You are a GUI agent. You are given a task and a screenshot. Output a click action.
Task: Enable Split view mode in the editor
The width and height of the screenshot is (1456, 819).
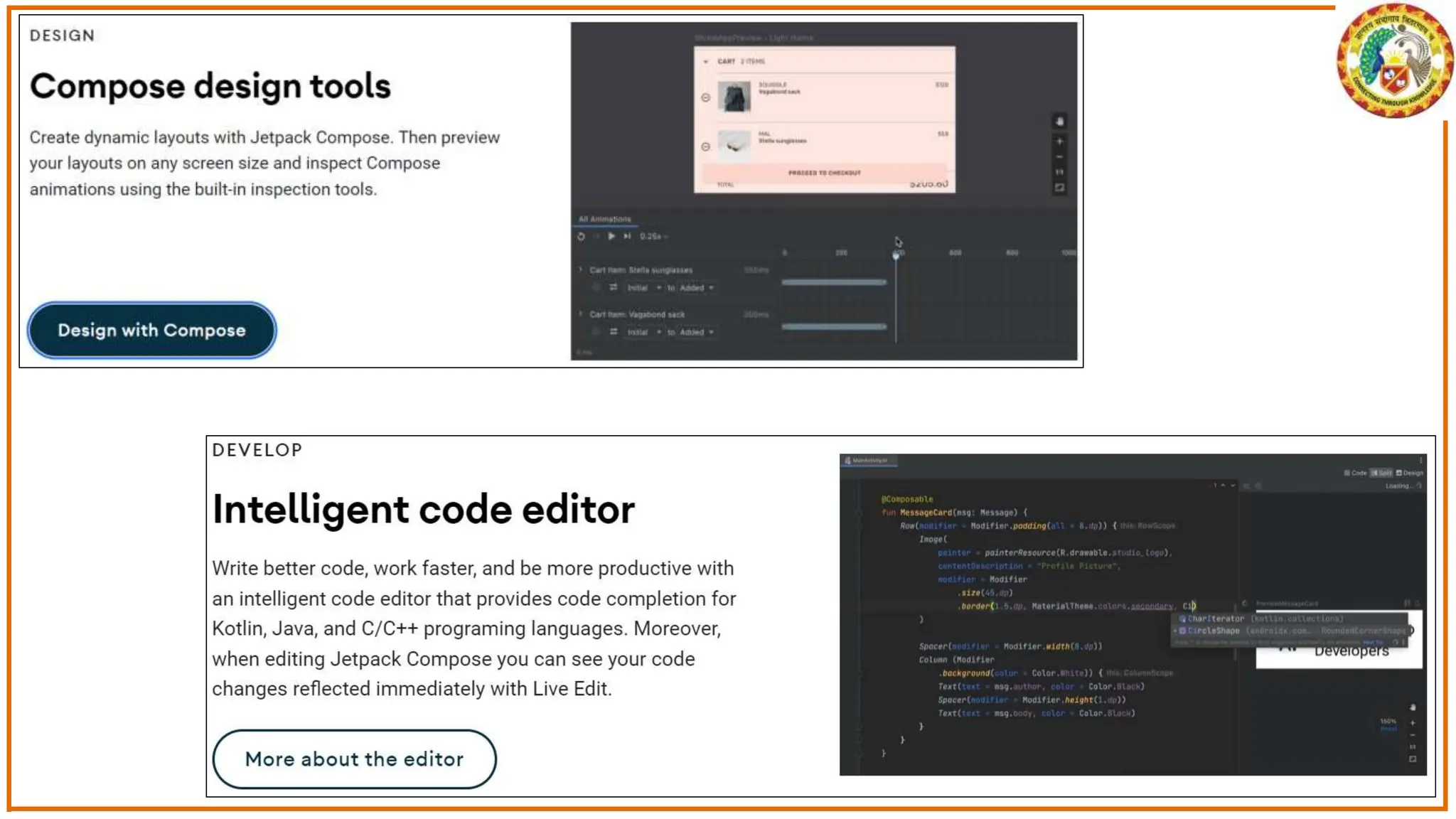tap(1381, 473)
